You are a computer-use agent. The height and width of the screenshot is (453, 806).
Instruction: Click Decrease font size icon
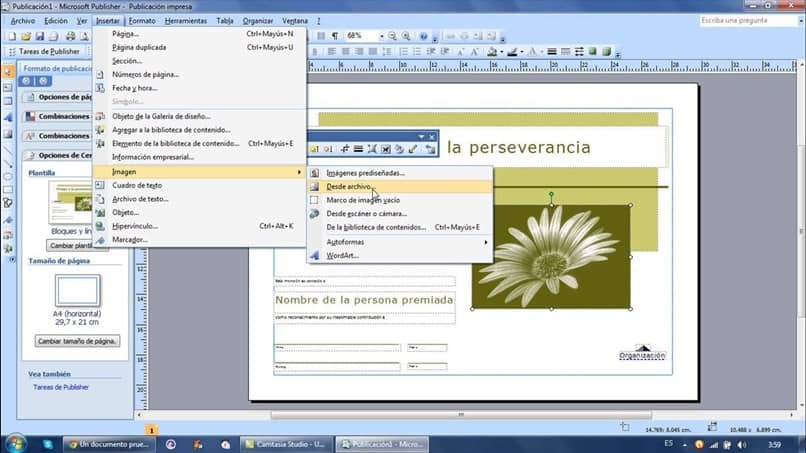click(461, 51)
